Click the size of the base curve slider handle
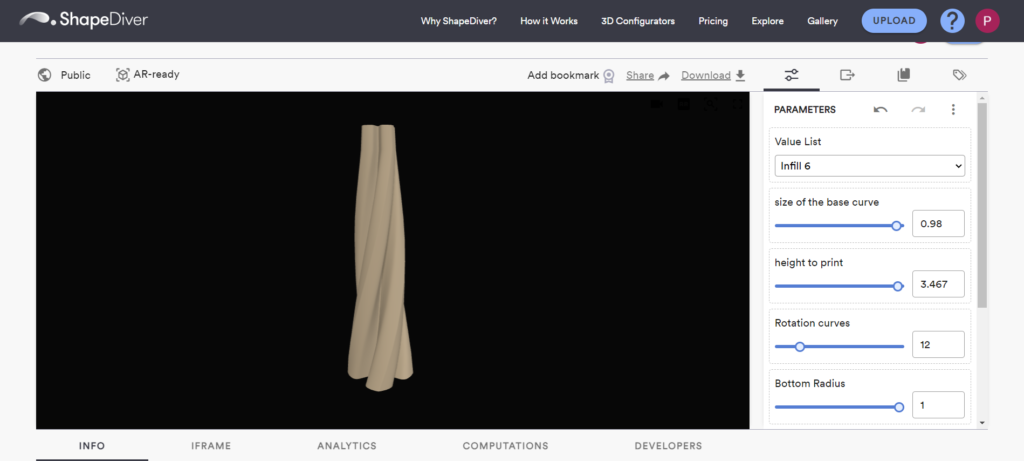1024x461 pixels. click(897, 226)
